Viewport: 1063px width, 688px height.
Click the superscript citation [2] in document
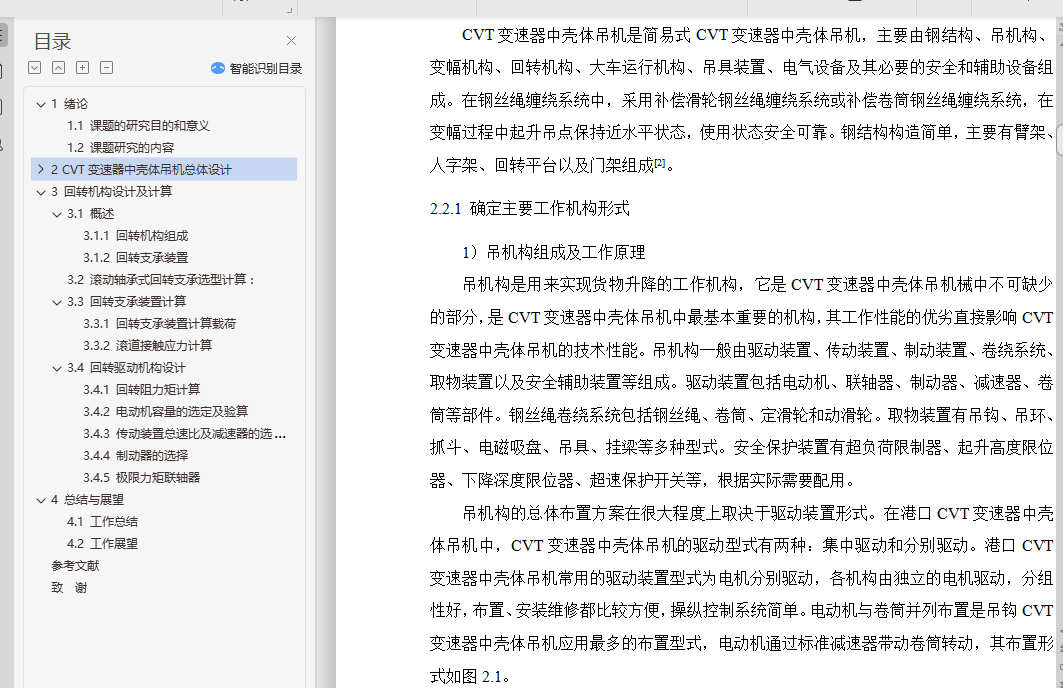(x=660, y=162)
